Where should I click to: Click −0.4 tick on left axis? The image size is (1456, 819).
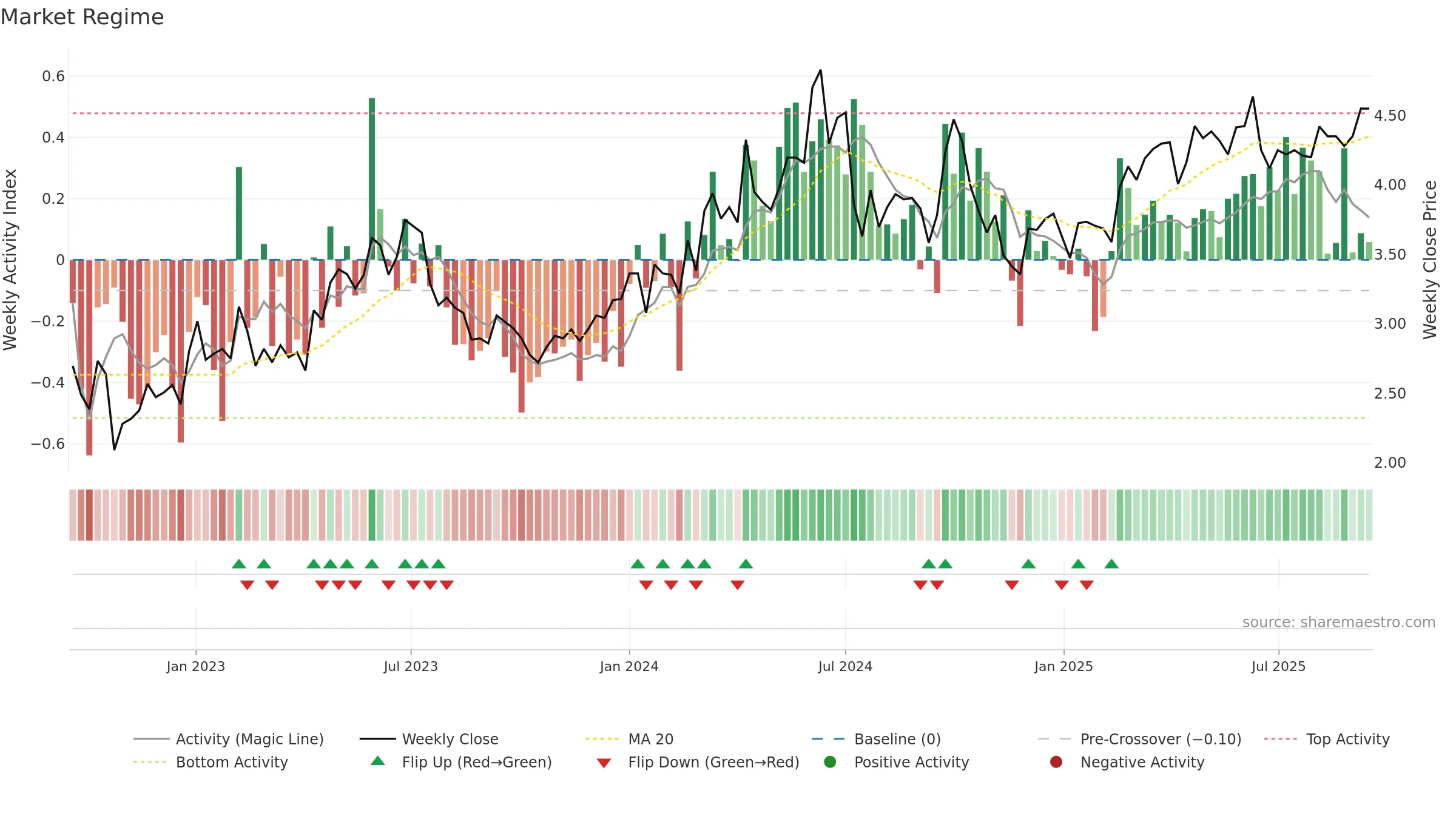tap(48, 382)
